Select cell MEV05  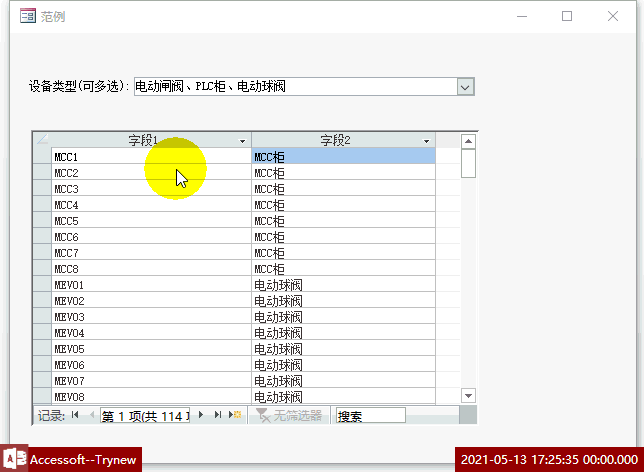pos(151,349)
